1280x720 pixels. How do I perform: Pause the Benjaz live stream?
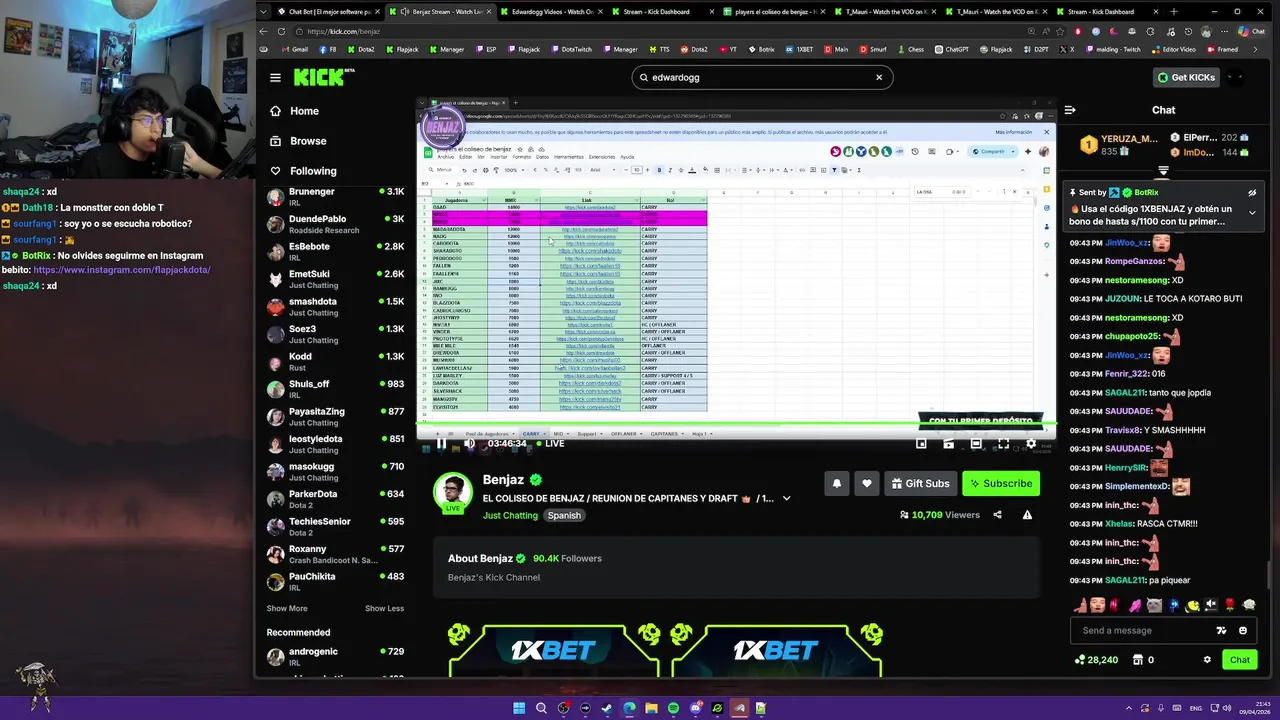[441, 443]
